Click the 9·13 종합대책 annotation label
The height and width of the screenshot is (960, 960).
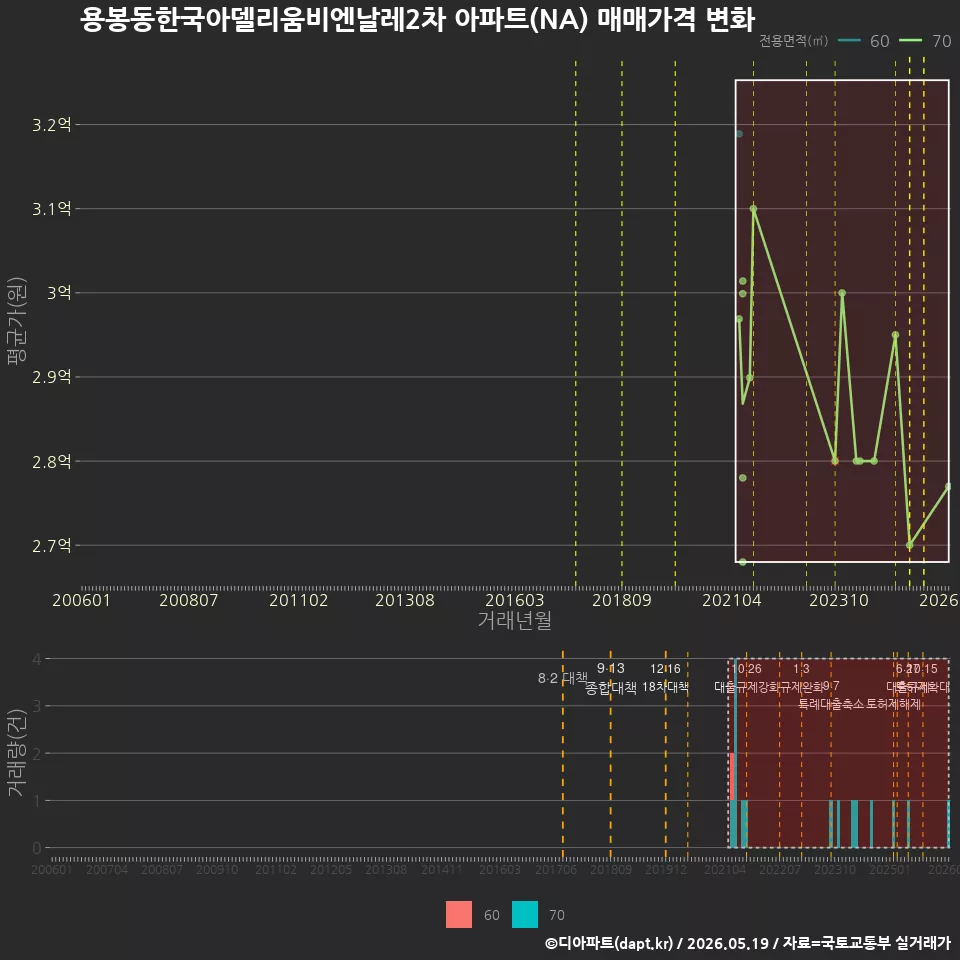pos(610,678)
